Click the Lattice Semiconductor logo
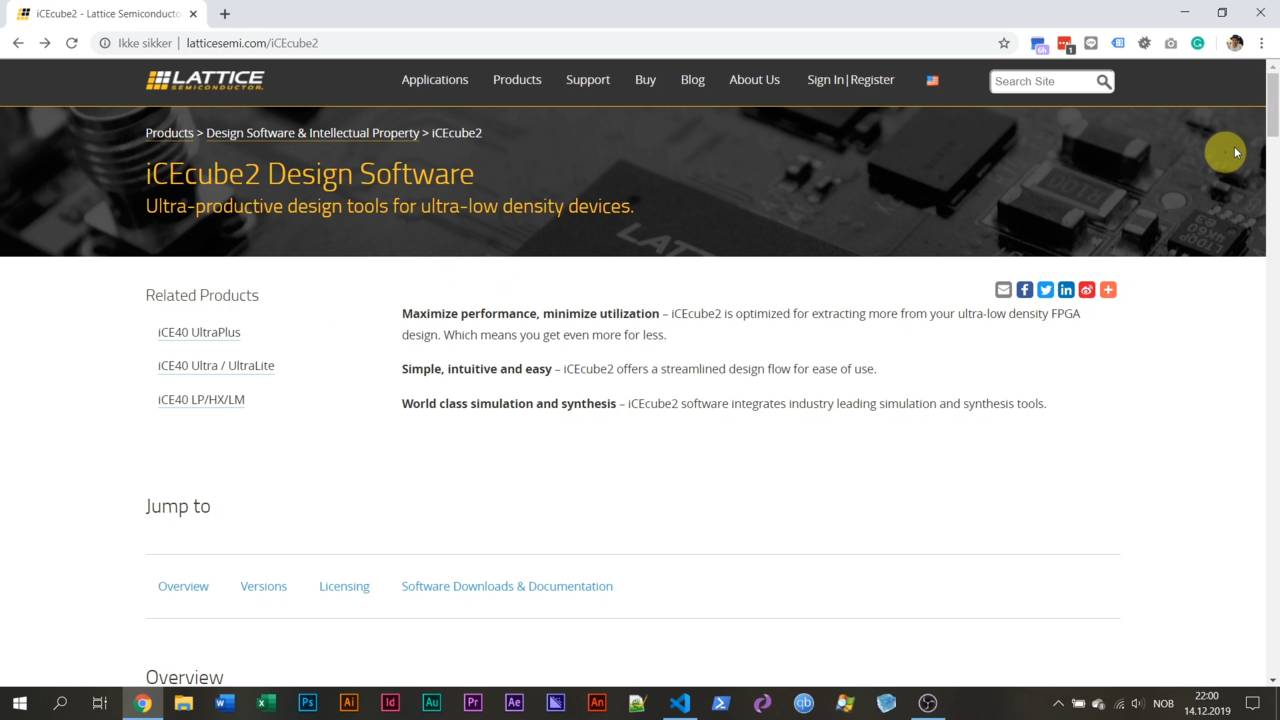1280x720 pixels. (205, 80)
